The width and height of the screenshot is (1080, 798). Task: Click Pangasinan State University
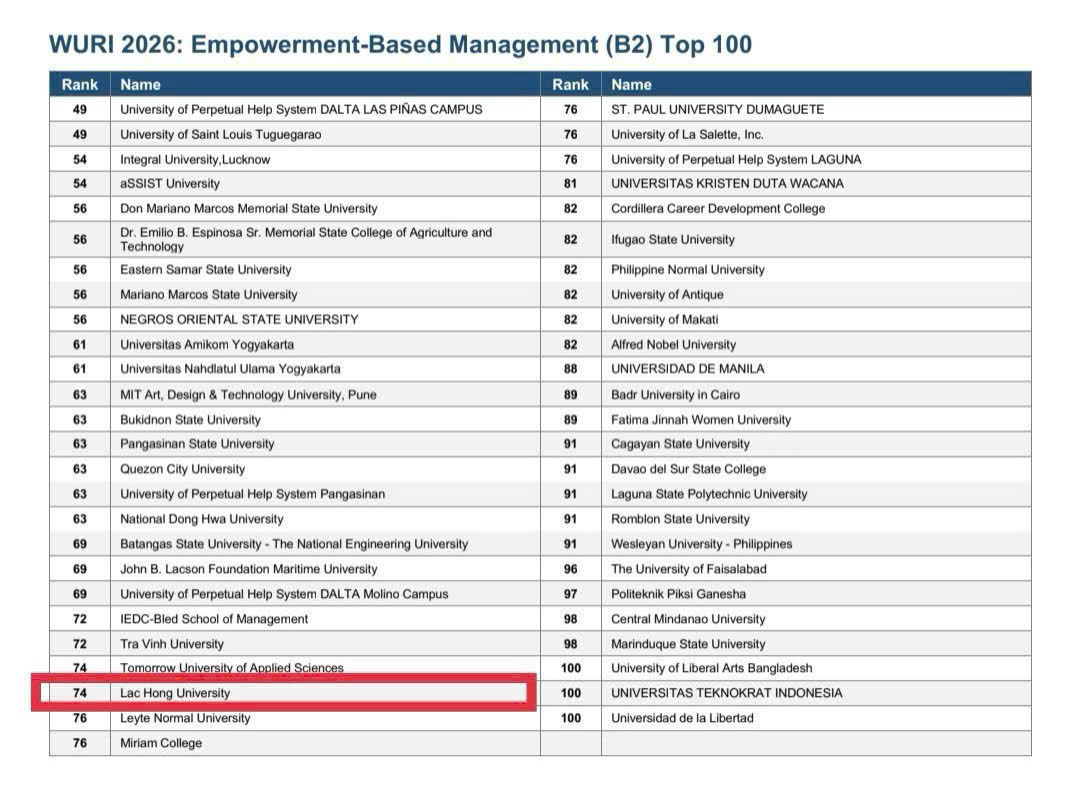tap(197, 444)
